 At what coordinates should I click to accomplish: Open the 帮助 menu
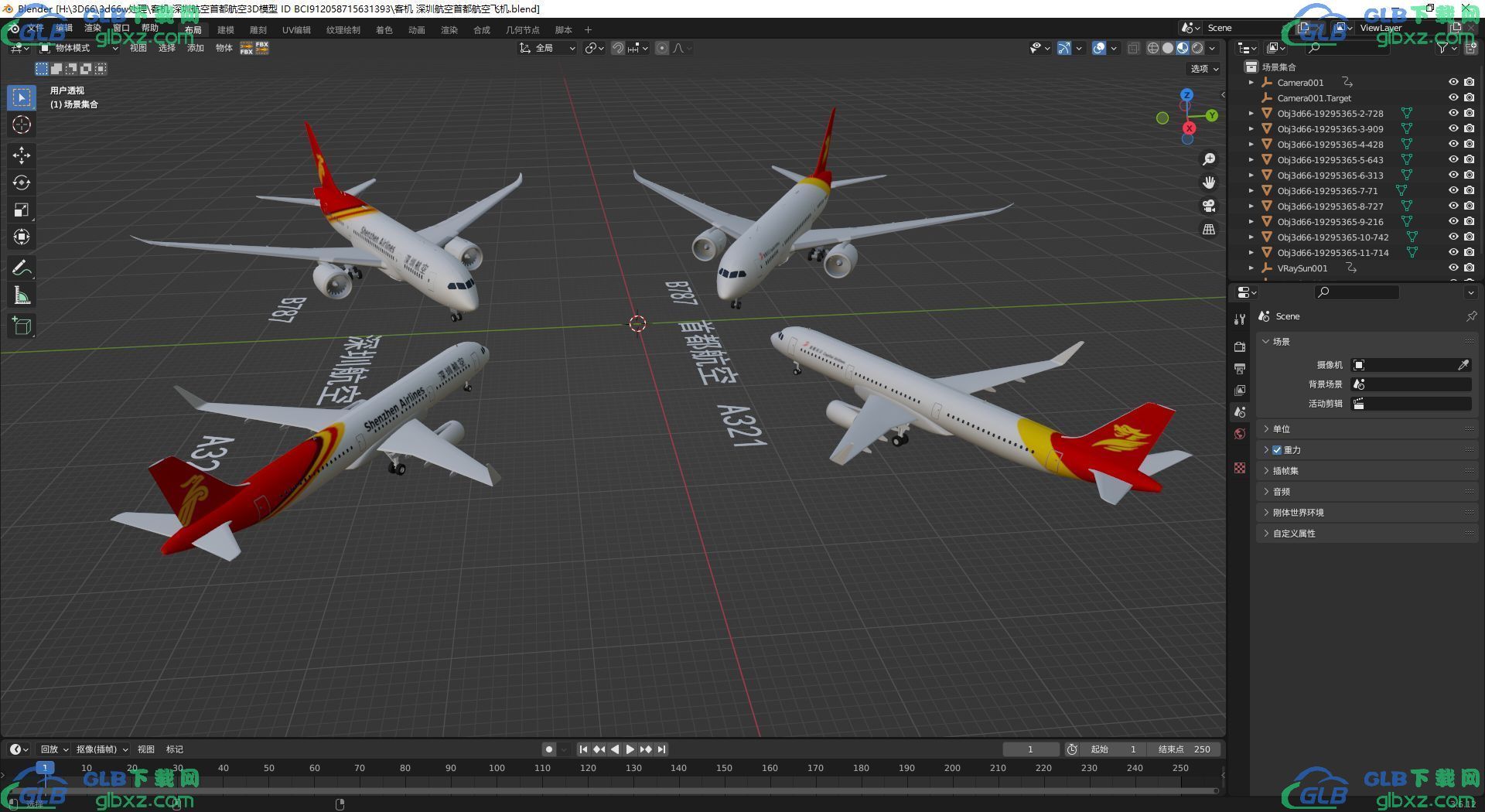coord(150,29)
